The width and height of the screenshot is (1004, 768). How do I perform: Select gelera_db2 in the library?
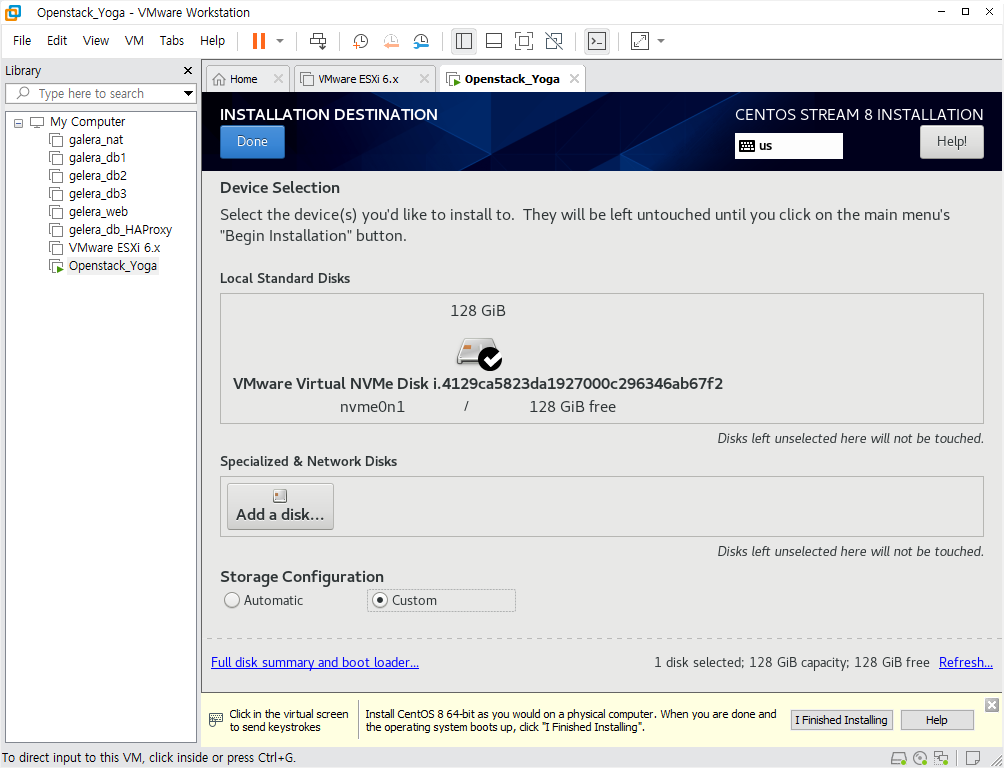pyautogui.click(x=97, y=176)
